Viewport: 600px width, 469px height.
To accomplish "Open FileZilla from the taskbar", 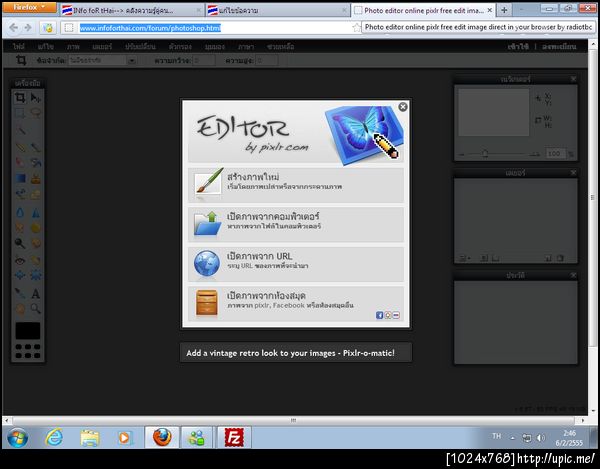I will pyautogui.click(x=233, y=437).
